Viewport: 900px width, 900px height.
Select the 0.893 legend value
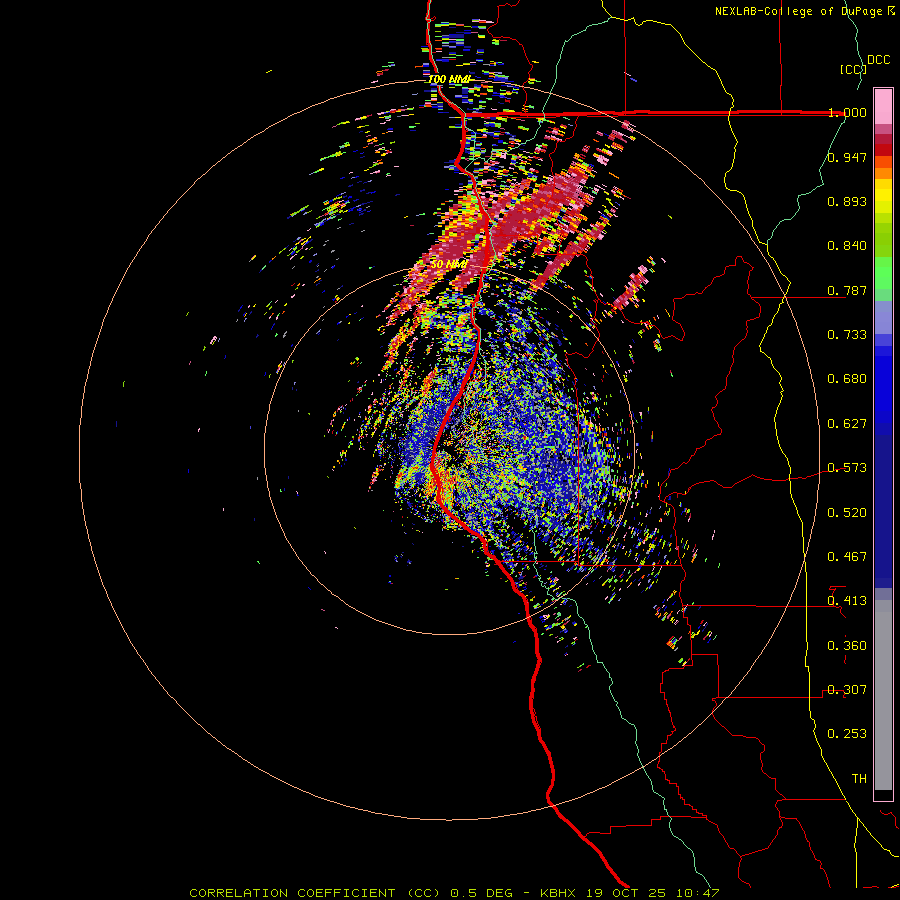coord(847,201)
